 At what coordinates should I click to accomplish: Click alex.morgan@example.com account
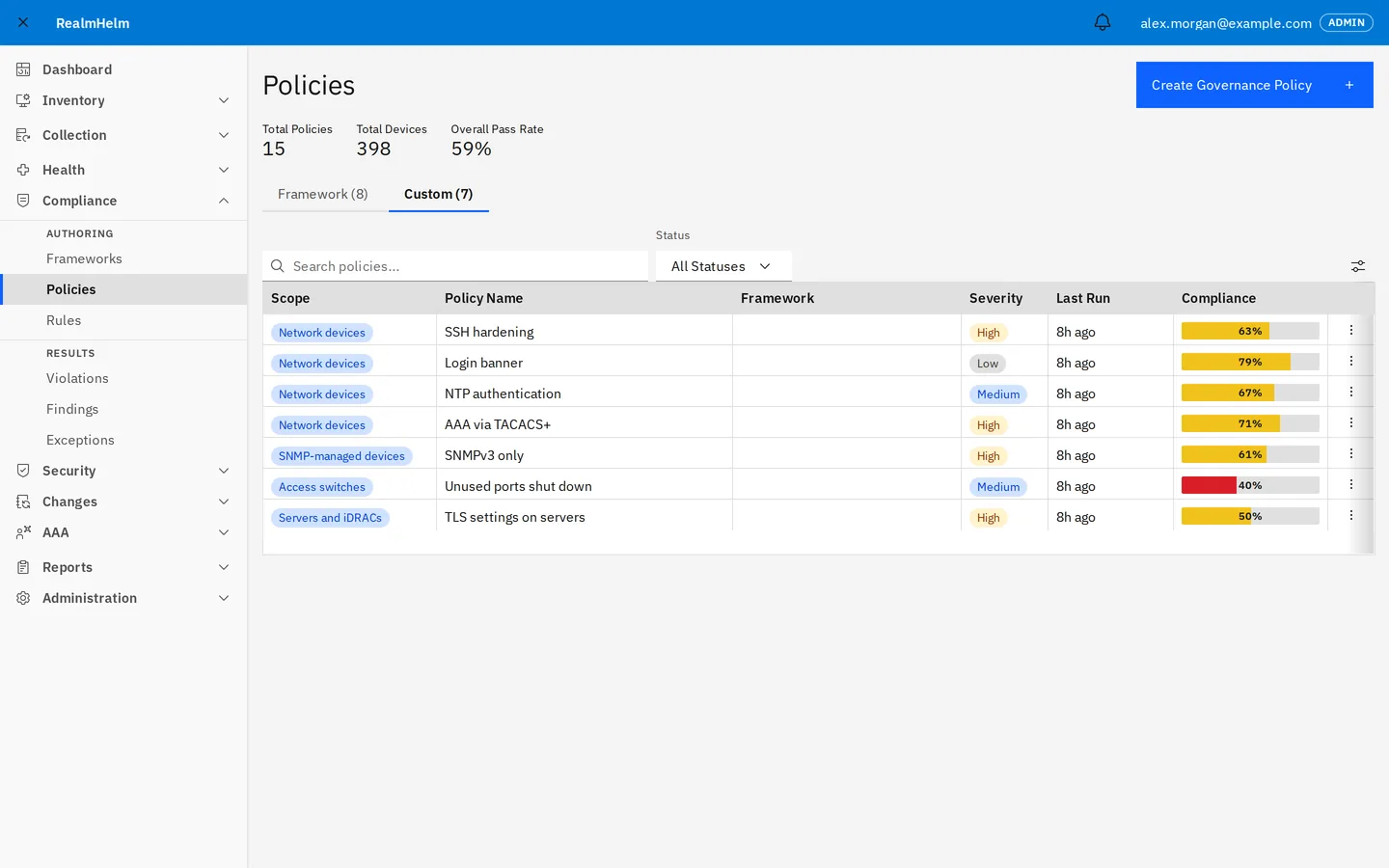[1226, 23]
